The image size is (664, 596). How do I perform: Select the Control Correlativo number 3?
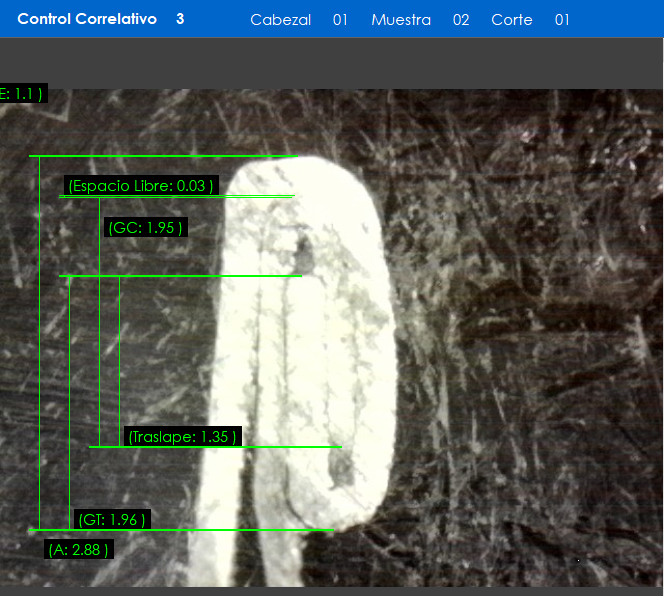[x=180, y=19]
